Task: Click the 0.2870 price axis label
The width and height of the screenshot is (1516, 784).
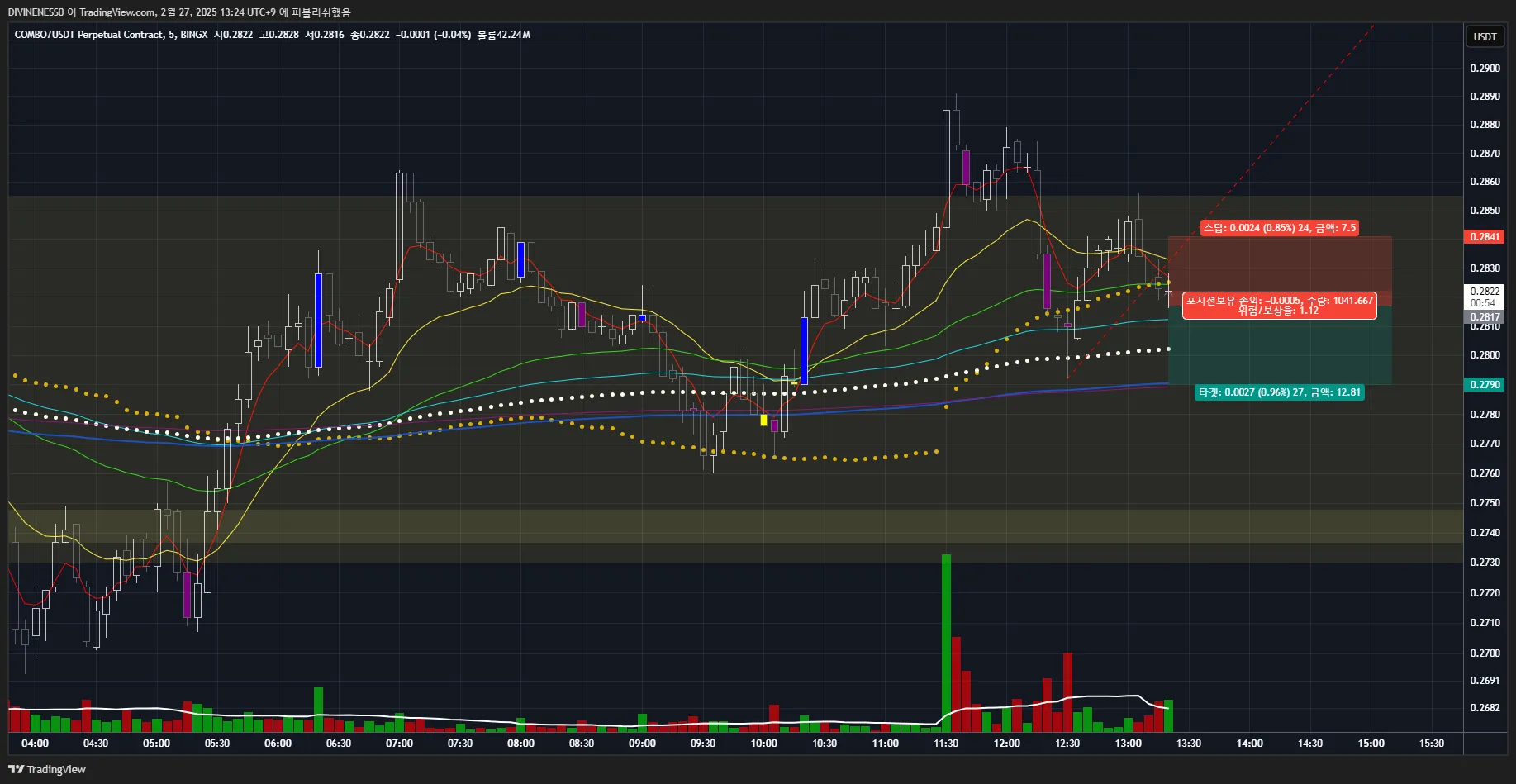Action: tap(1485, 154)
